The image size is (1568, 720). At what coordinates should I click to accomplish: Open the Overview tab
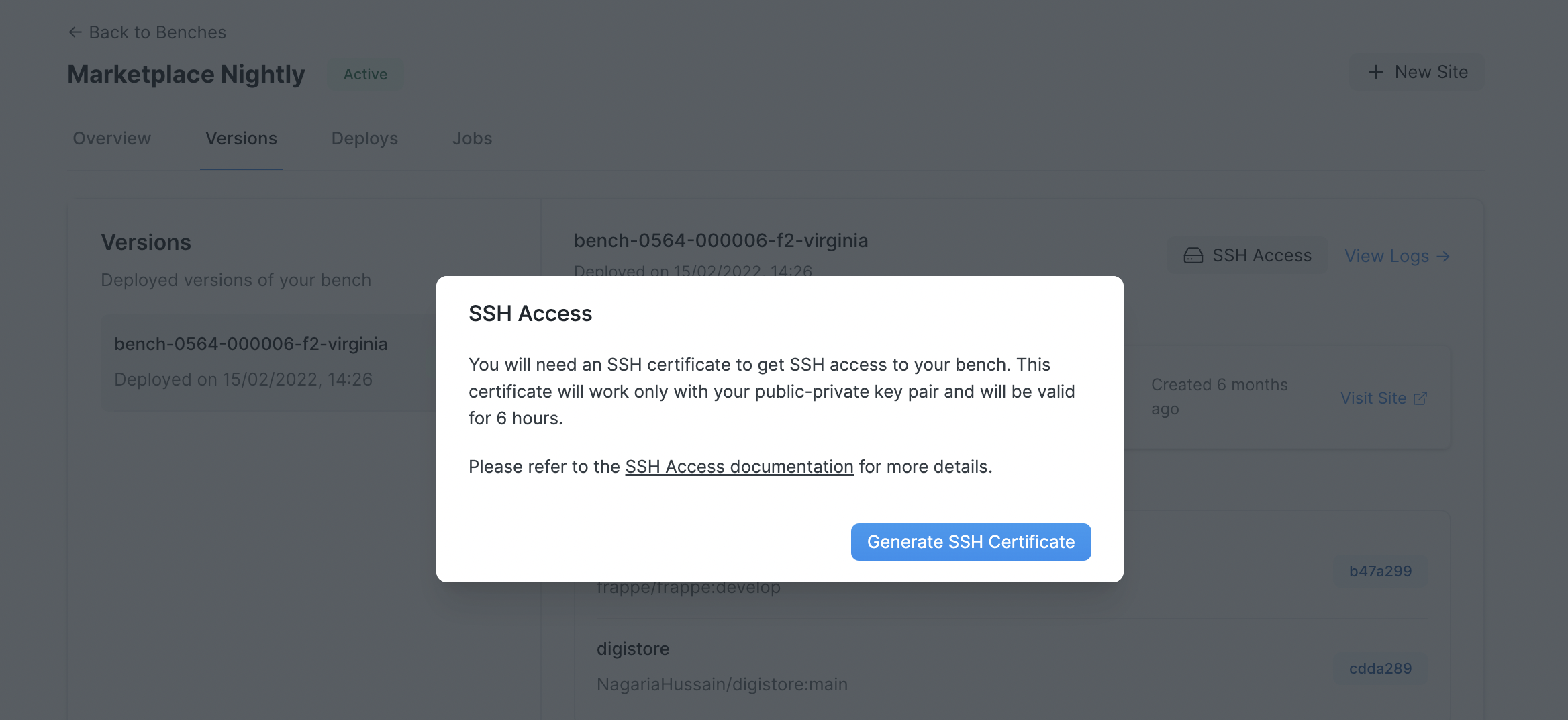click(111, 138)
